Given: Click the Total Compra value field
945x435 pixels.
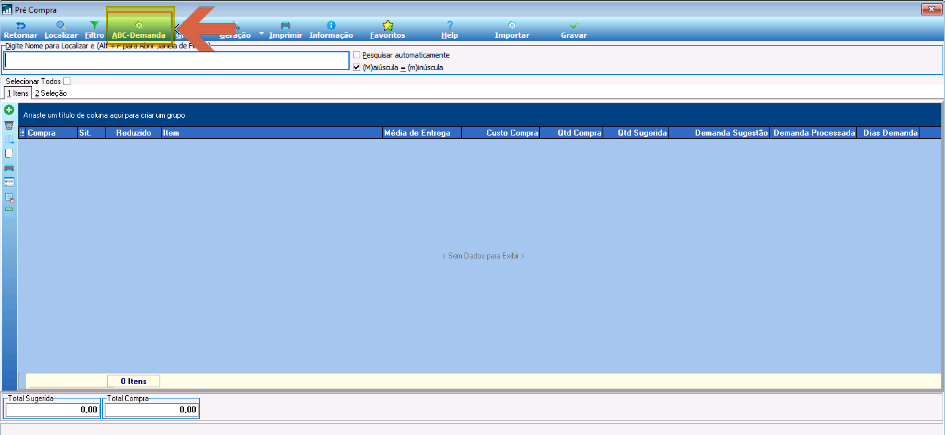Looking at the screenshot, I should tap(151, 410).
